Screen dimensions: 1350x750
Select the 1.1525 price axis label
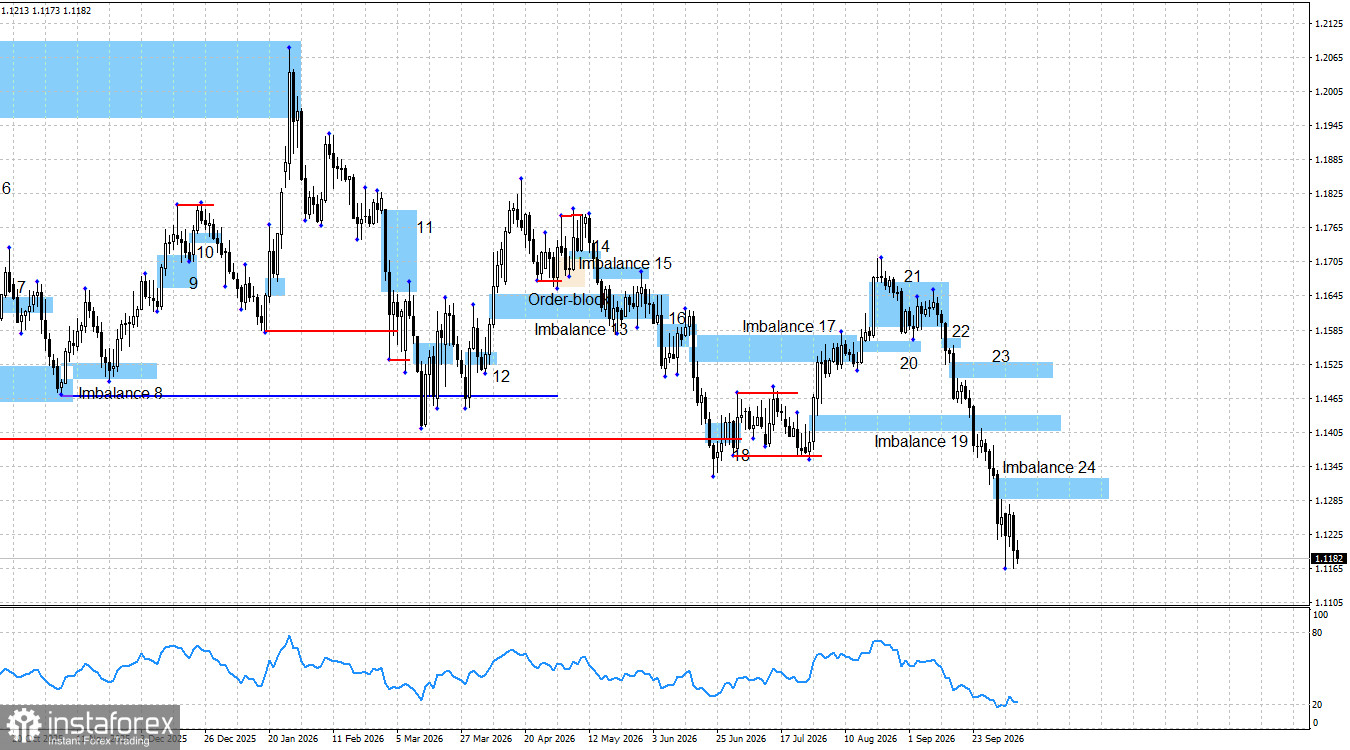pos(1329,365)
